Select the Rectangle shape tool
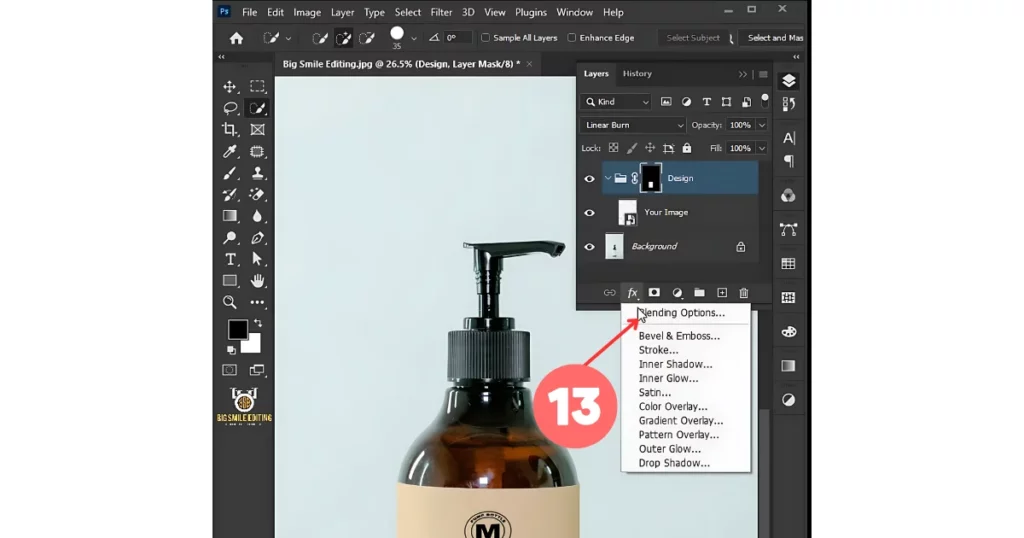This screenshot has height=538, width=1024. pyautogui.click(x=230, y=281)
